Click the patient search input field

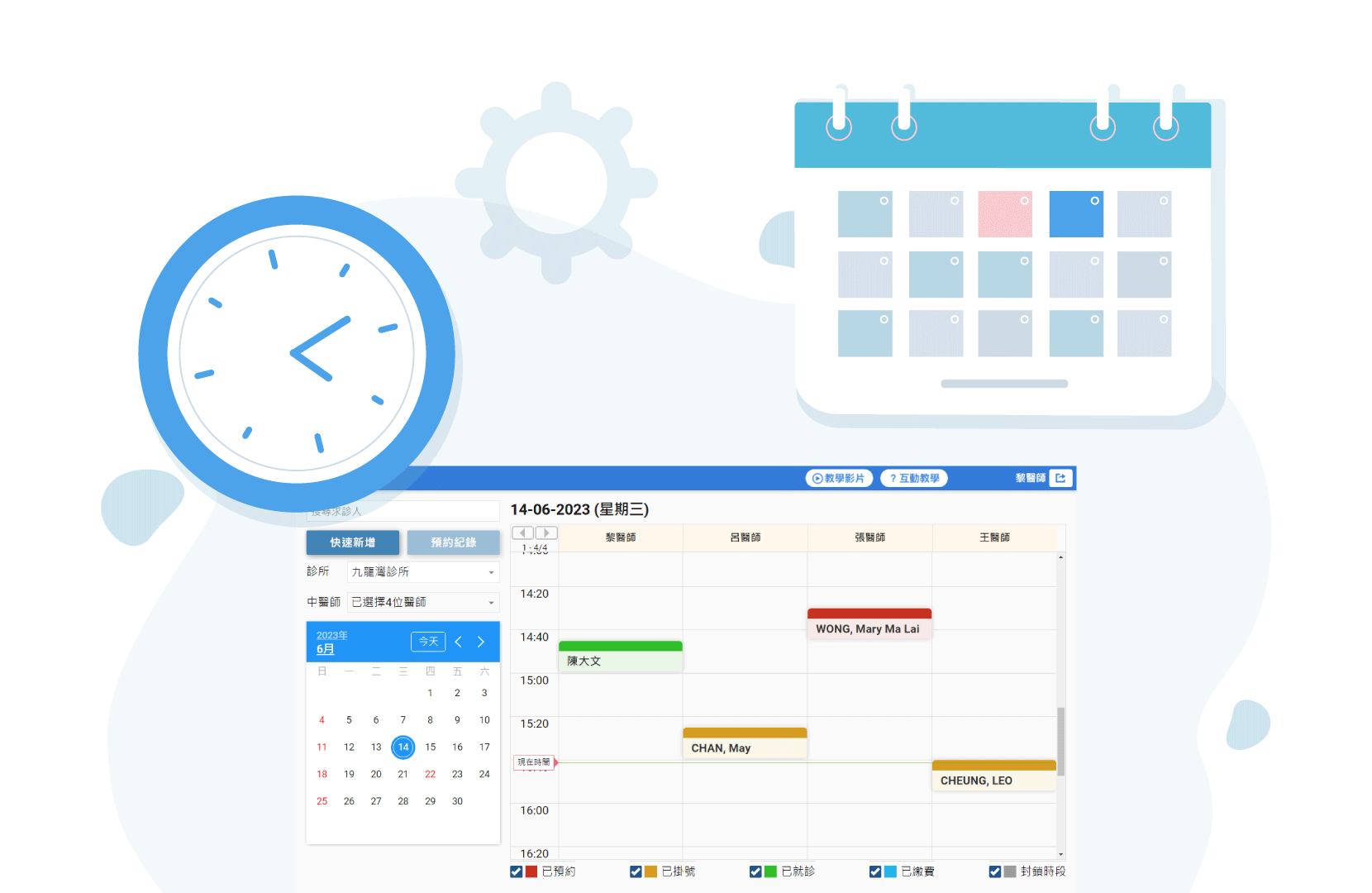coord(403,511)
